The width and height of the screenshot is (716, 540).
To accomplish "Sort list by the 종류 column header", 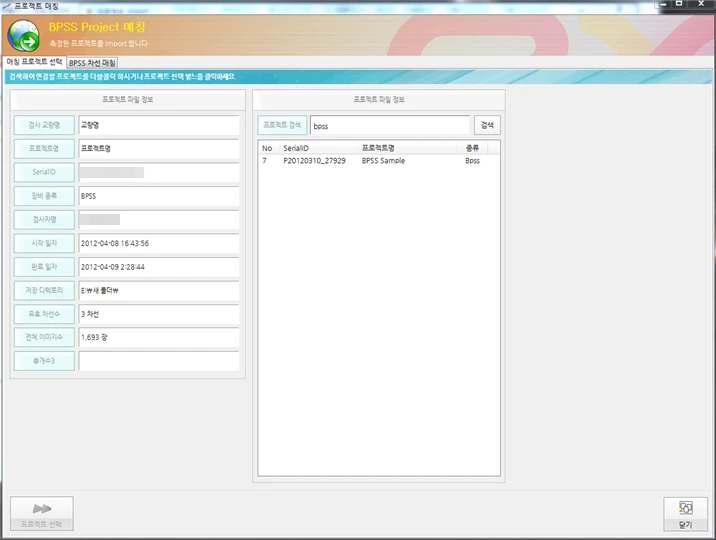I will tap(472, 148).
